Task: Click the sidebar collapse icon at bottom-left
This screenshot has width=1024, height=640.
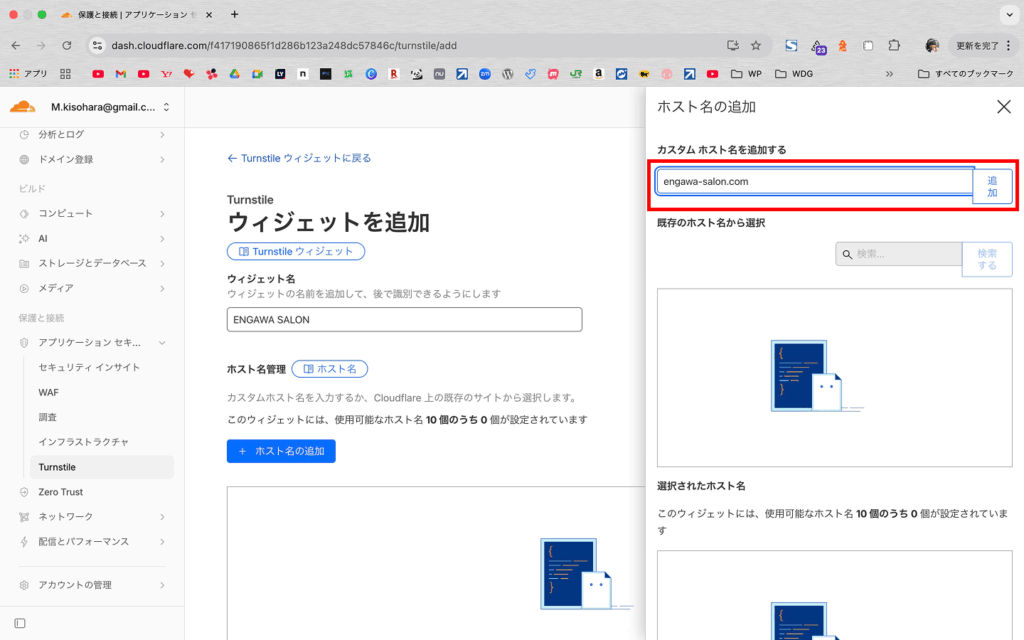Action: pyautogui.click(x=19, y=623)
